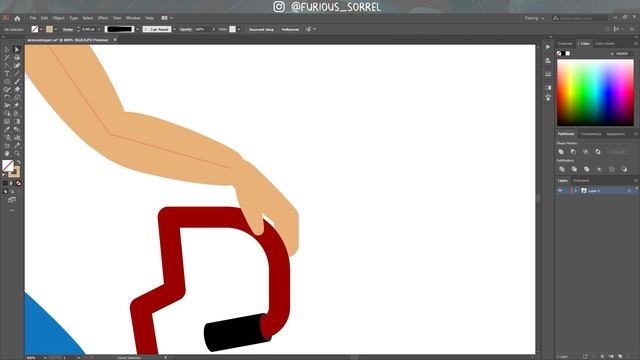The width and height of the screenshot is (640, 360).
Task: Click the Layer 1 target circle
Action: [x=629, y=191]
